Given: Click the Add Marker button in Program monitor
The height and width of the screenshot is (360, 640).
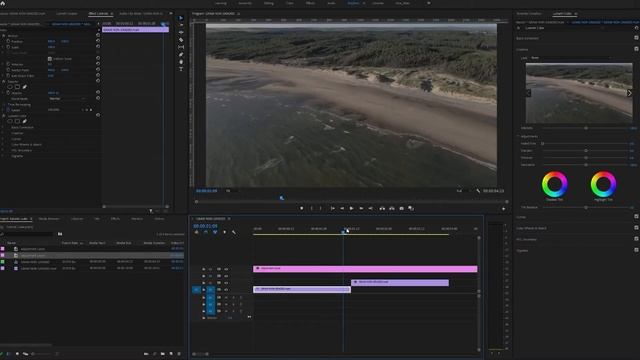Looking at the screenshot, I should pyautogui.click(x=302, y=209).
